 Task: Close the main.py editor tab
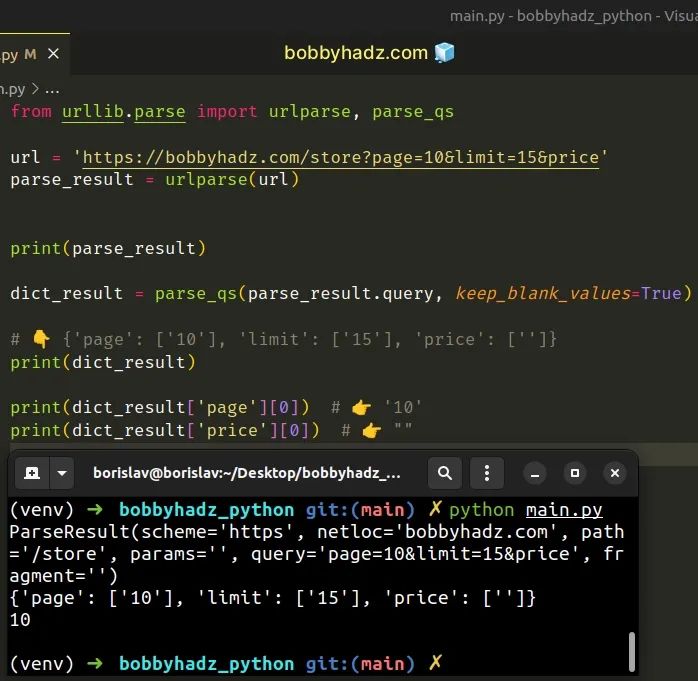53,54
